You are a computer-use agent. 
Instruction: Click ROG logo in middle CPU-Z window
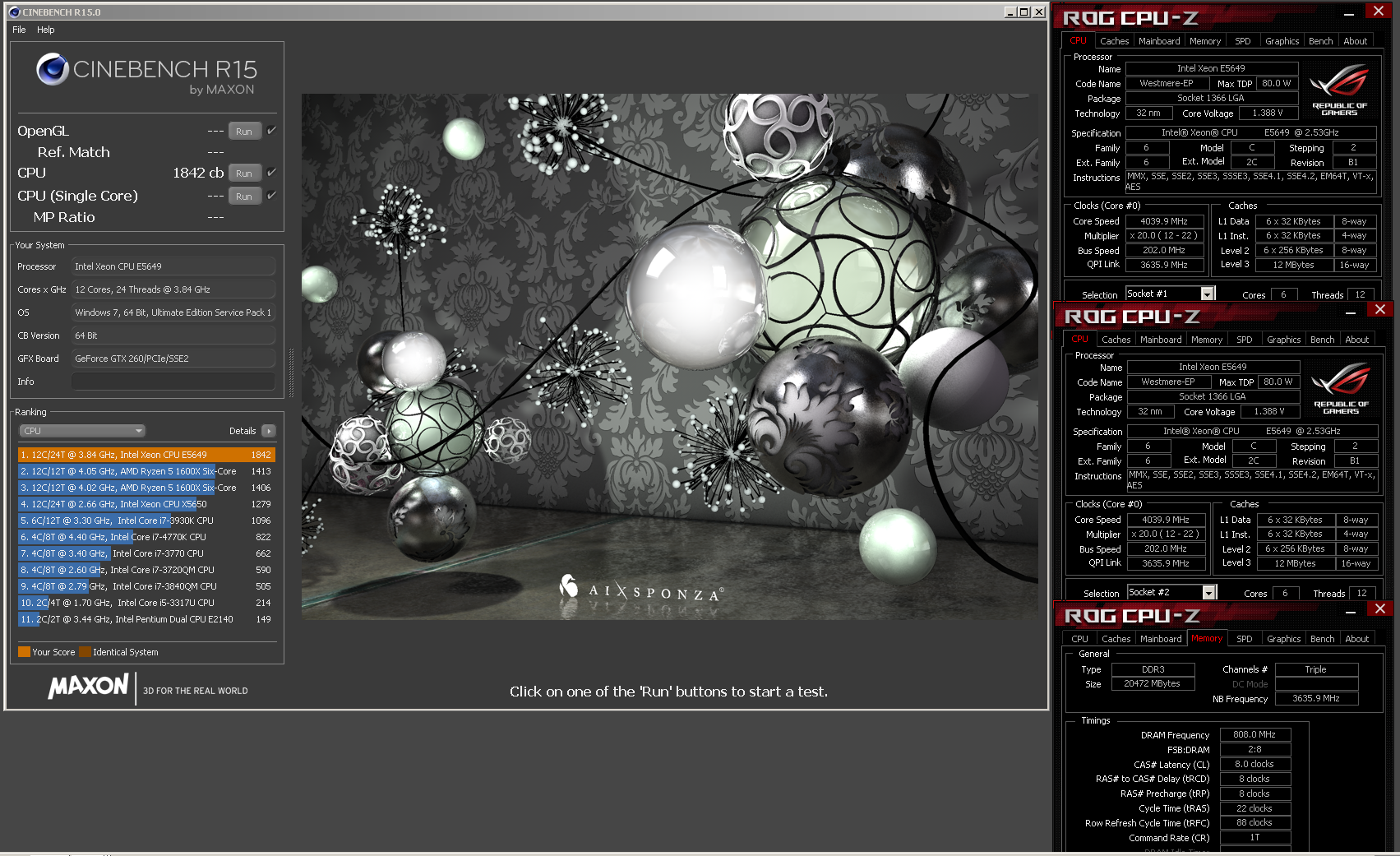[1341, 387]
